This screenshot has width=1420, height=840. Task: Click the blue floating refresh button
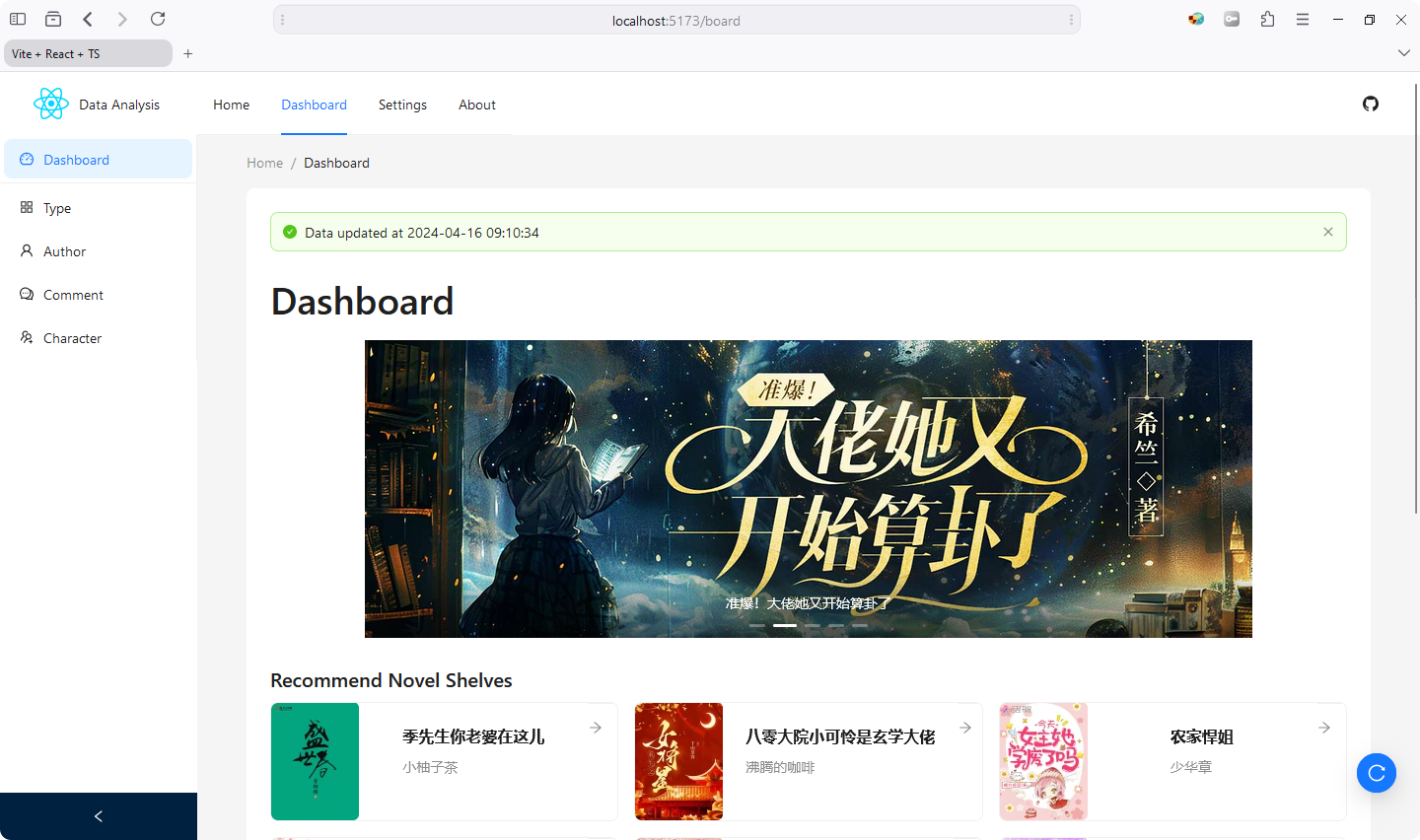1377,773
